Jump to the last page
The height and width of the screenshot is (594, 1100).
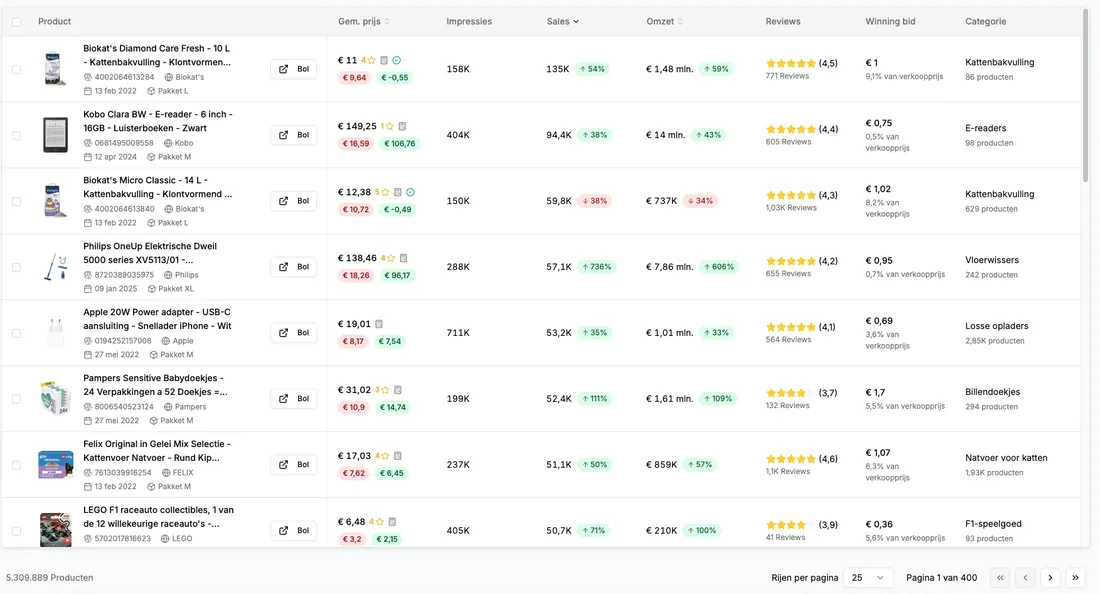pyautogui.click(x=1075, y=578)
